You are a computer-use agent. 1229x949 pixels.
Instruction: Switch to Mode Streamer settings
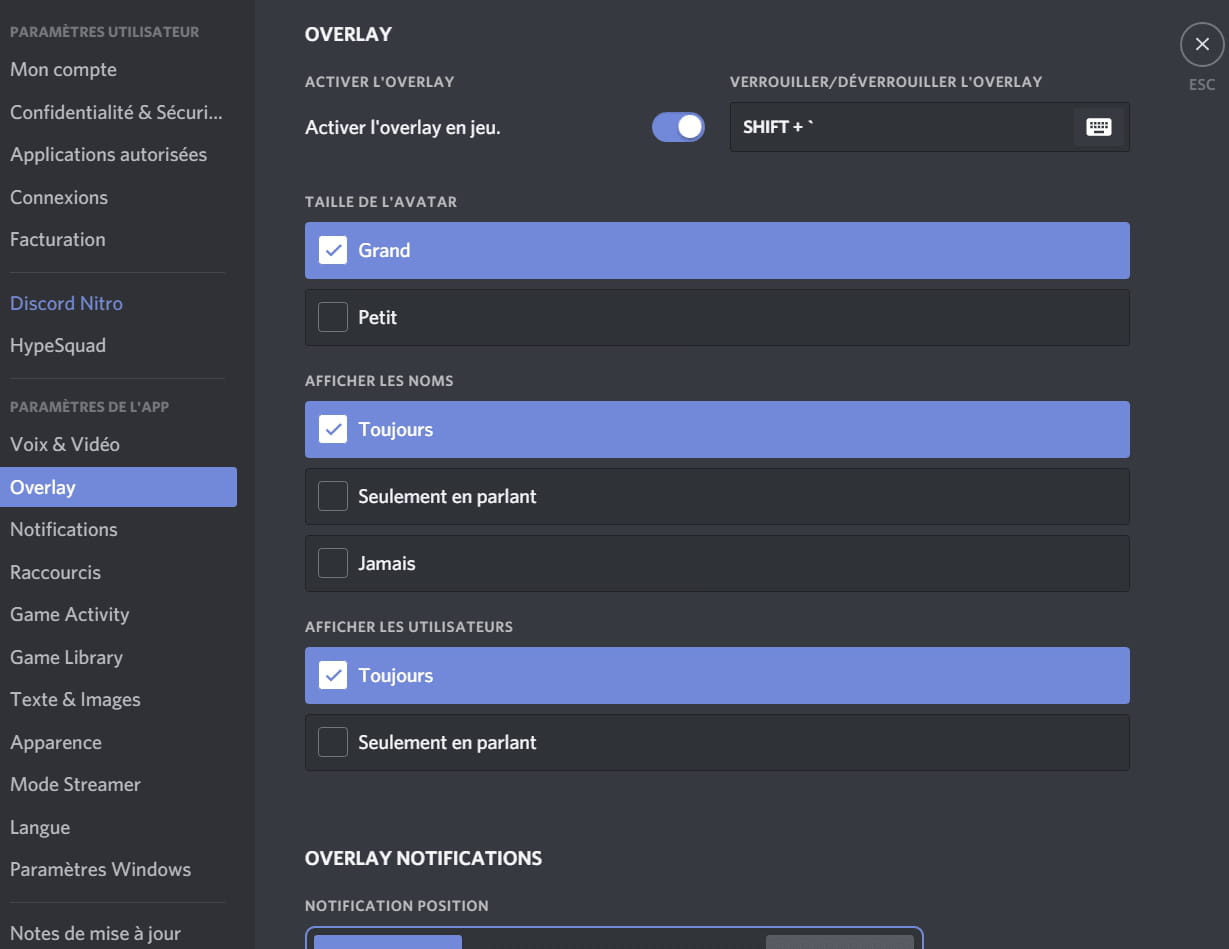[x=75, y=784]
